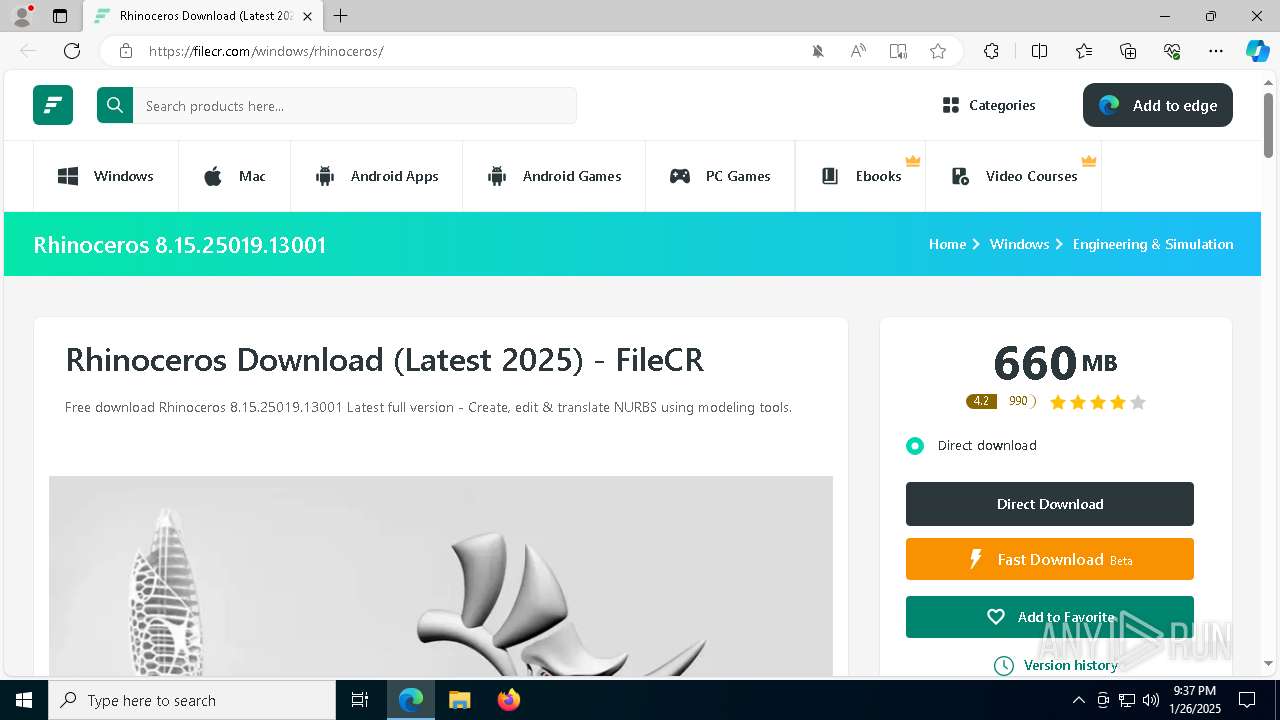Click the taskbar search box
The height and width of the screenshot is (720, 1280).
[x=192, y=700]
